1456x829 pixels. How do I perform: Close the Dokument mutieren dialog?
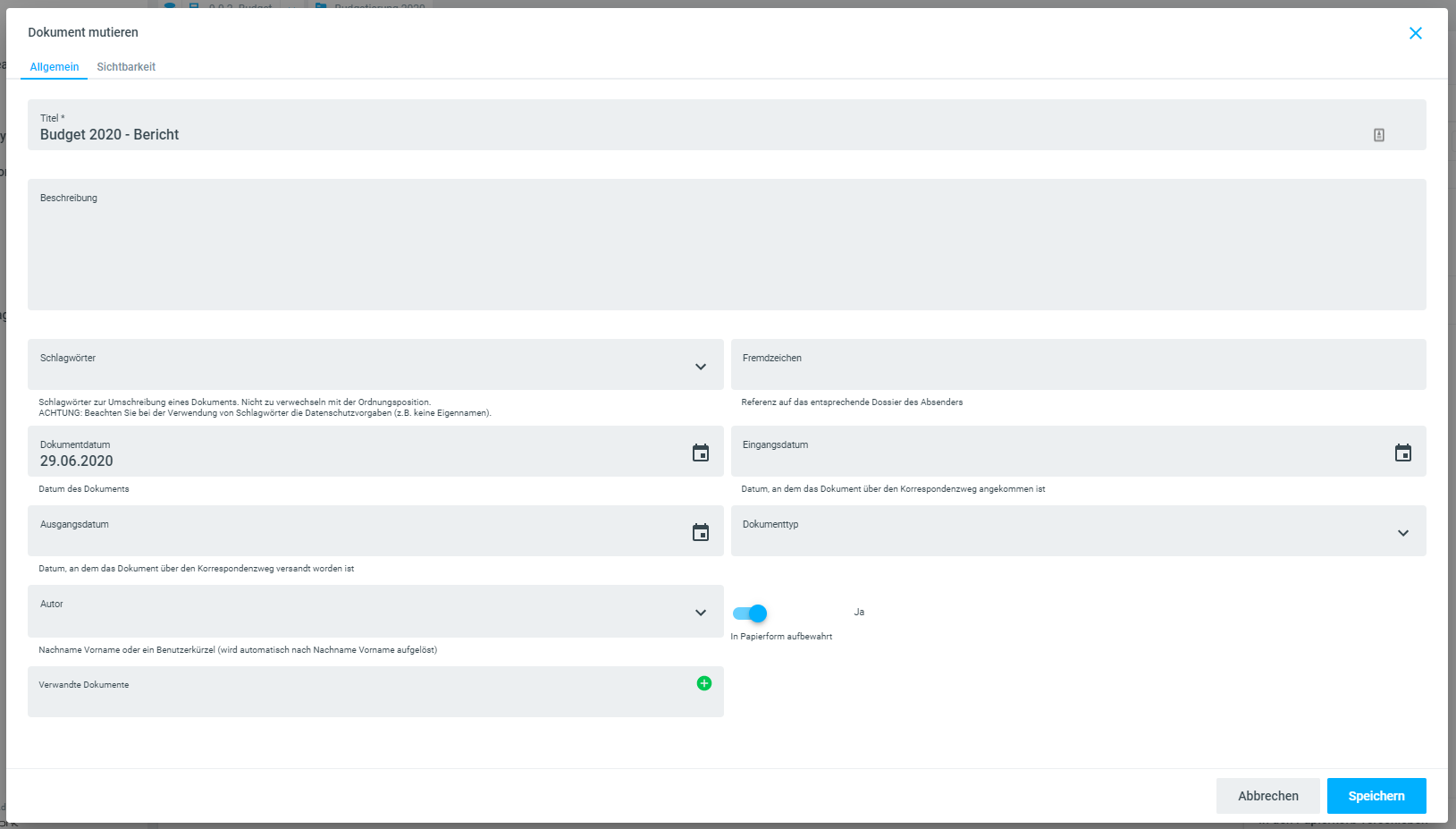(x=1415, y=33)
